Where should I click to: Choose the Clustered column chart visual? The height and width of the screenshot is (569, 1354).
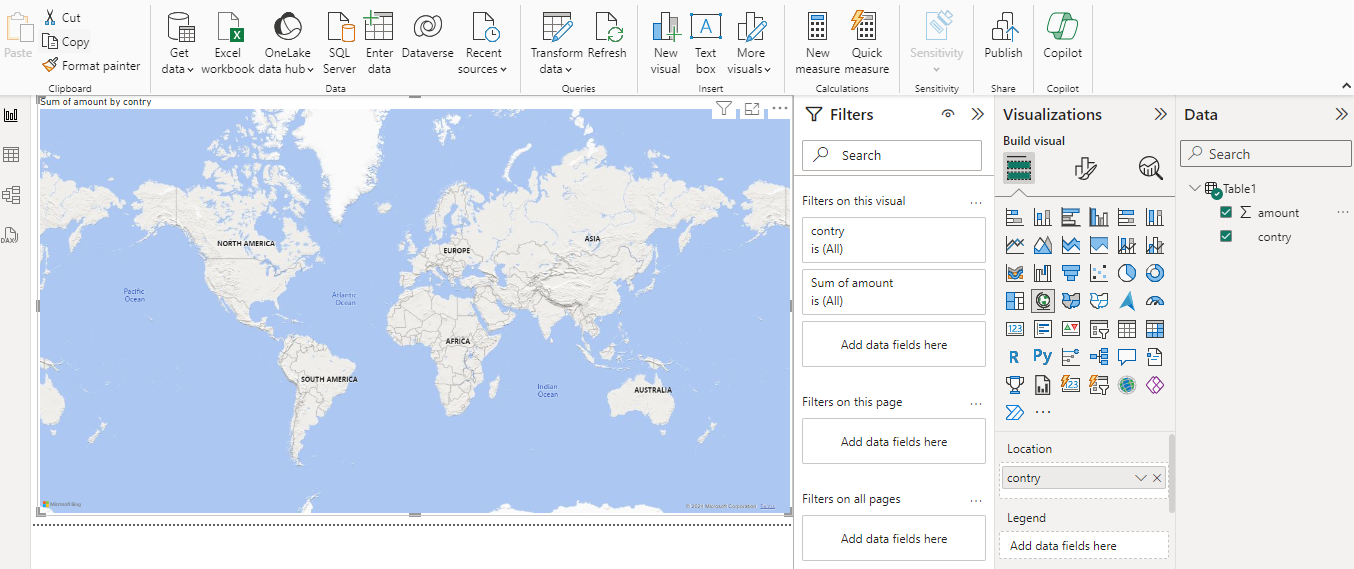pos(1099,217)
